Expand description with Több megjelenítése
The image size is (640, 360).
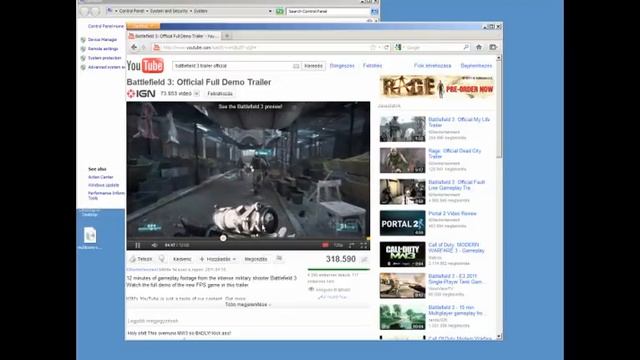coord(248,305)
